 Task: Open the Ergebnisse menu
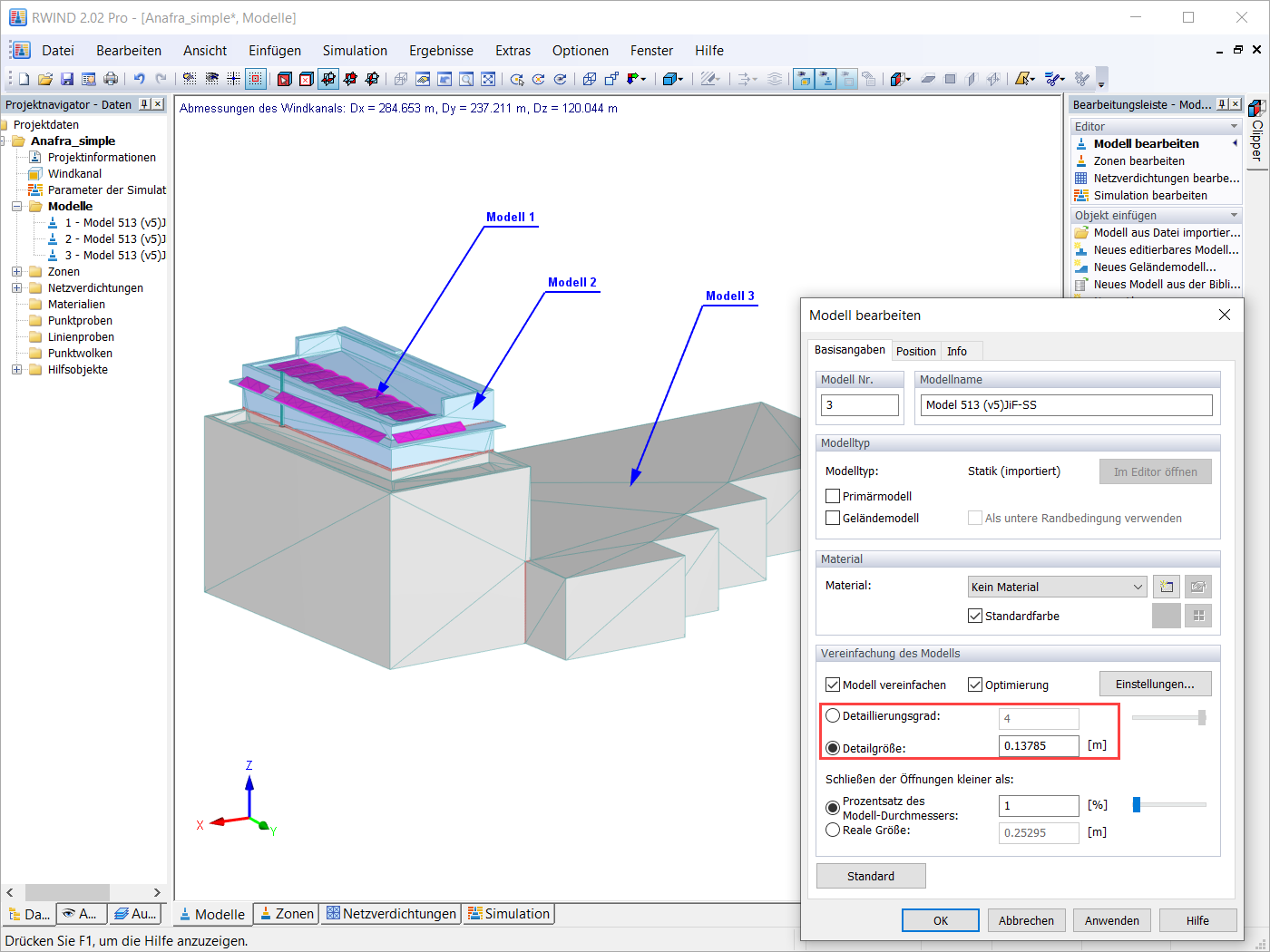pyautogui.click(x=441, y=51)
